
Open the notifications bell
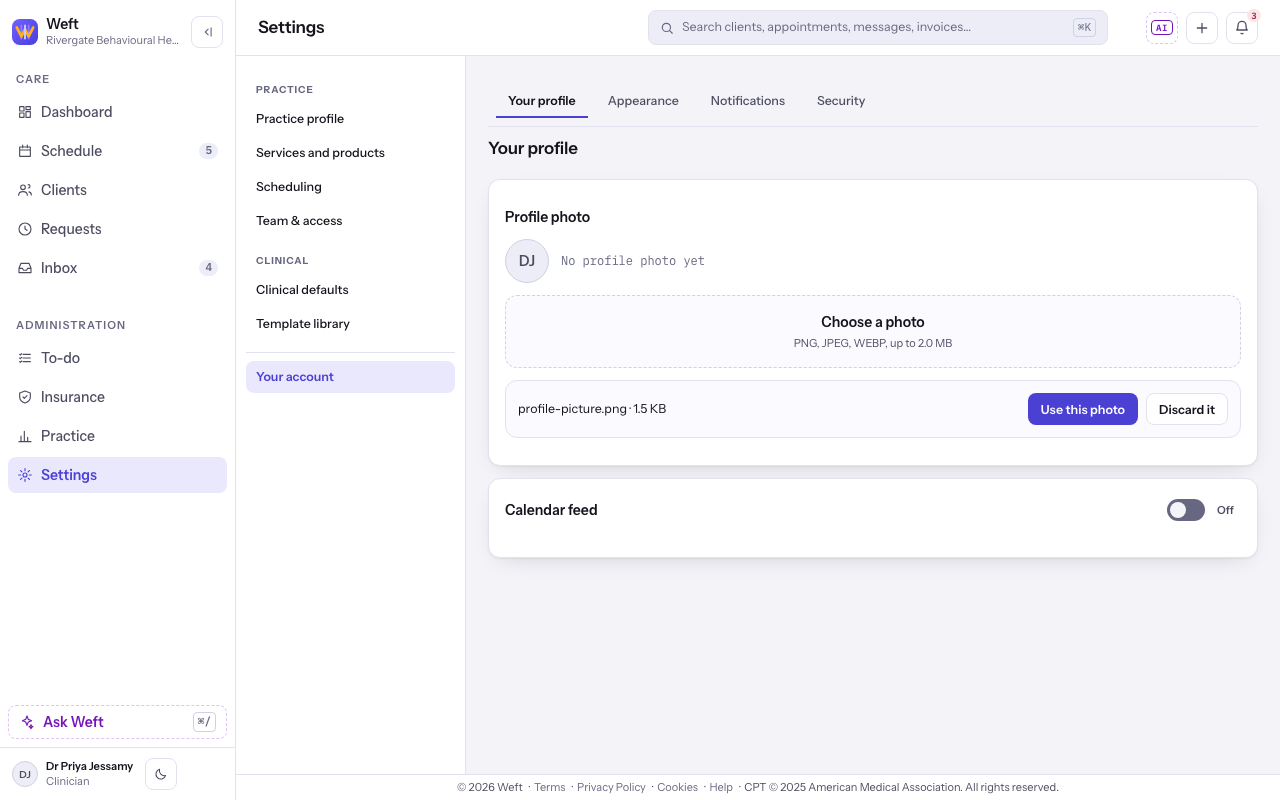[1242, 28]
